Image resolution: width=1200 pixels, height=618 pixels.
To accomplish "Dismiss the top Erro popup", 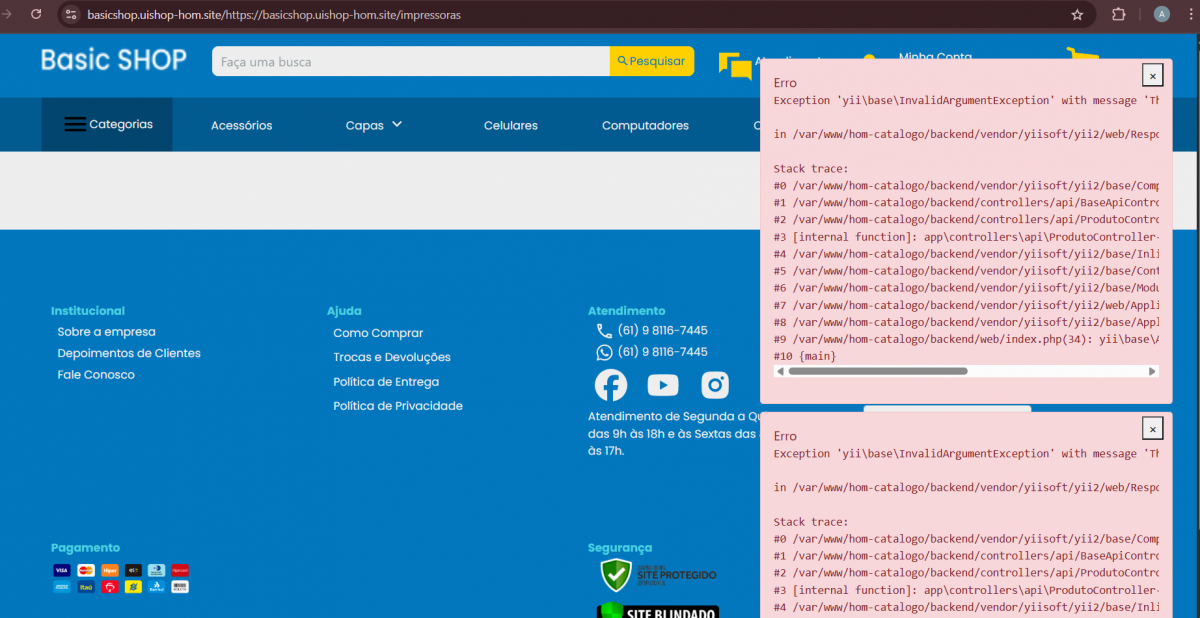I will [1152, 76].
